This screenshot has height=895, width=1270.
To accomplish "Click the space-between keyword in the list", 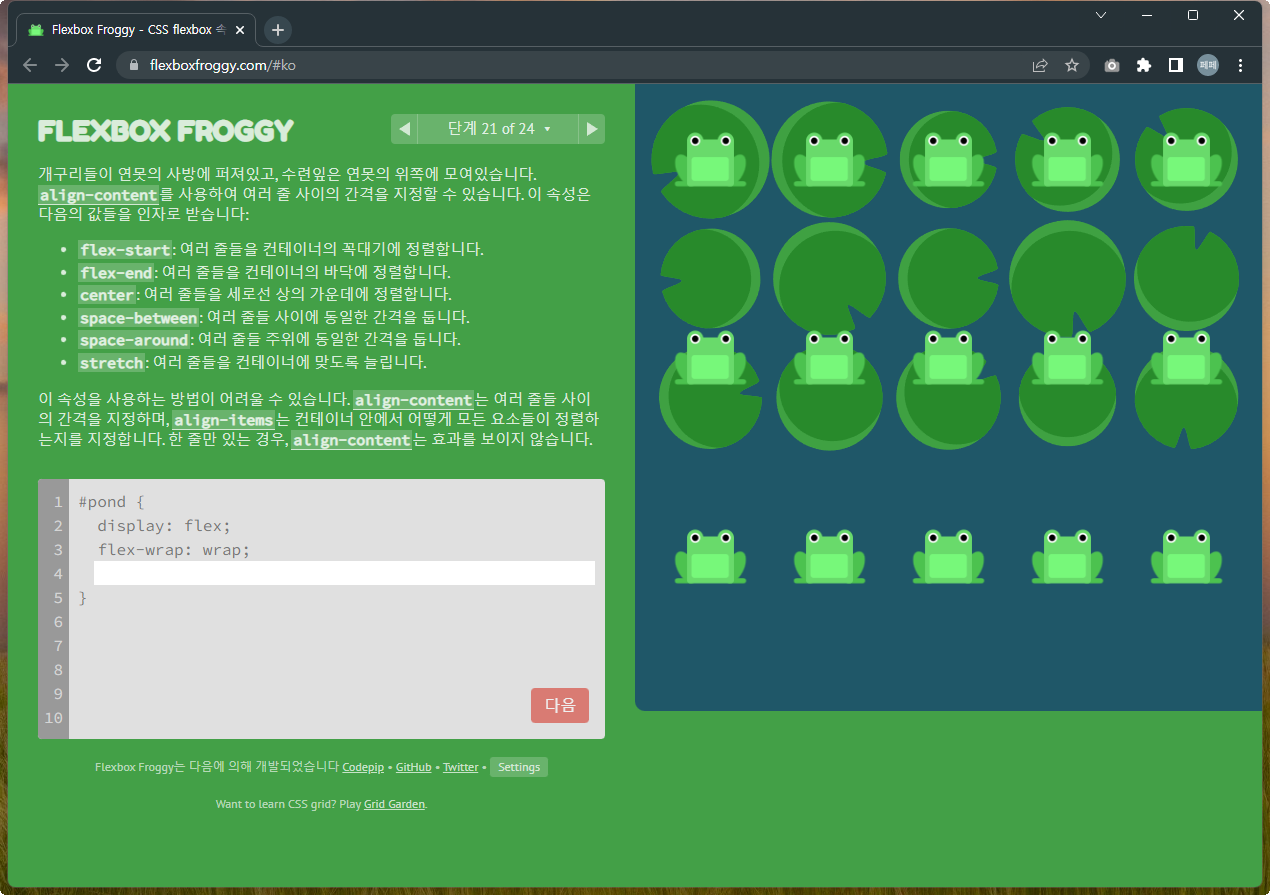I will coord(139,318).
